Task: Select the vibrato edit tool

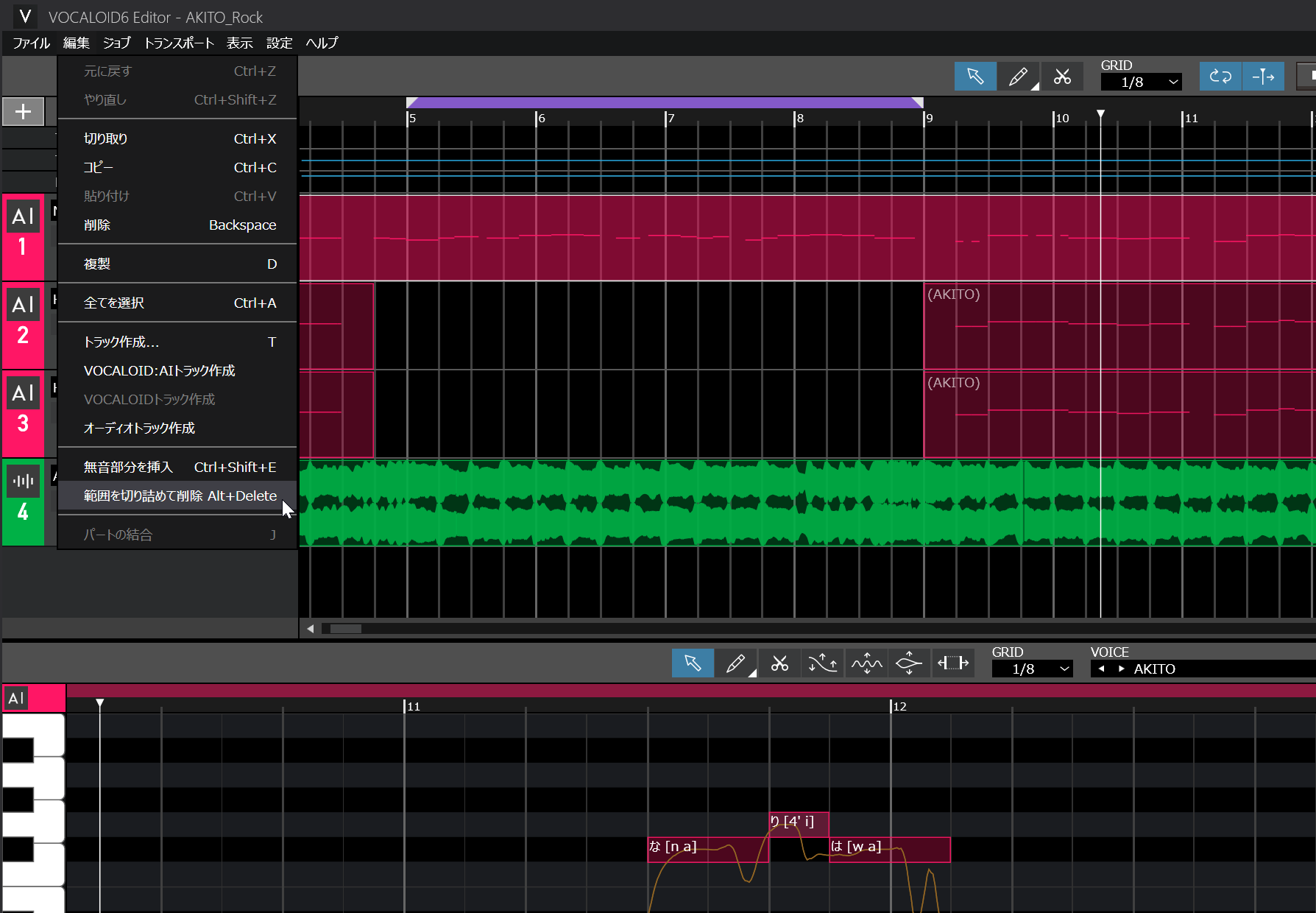Action: pyautogui.click(x=866, y=663)
